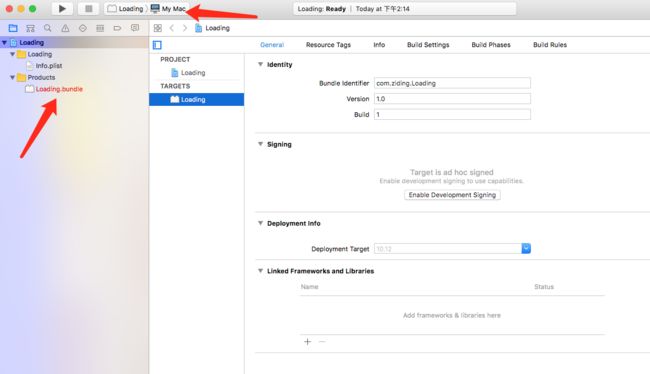Open the Test navigator diamond icon

[x=82, y=28]
